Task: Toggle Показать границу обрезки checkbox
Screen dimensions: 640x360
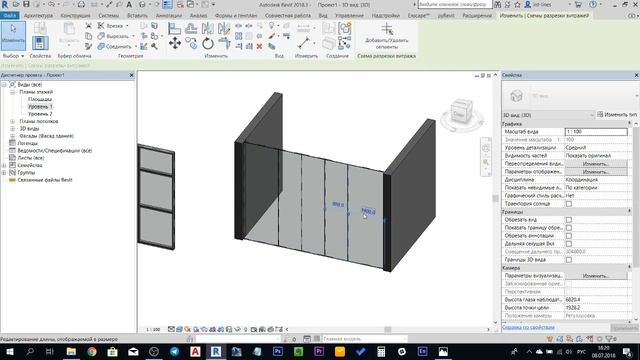Action: 569,228
